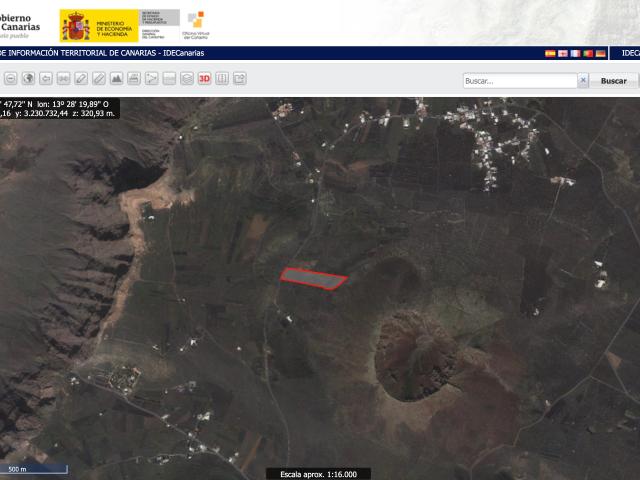
Task: Select the second pencil measure tool
Action: click(98, 78)
